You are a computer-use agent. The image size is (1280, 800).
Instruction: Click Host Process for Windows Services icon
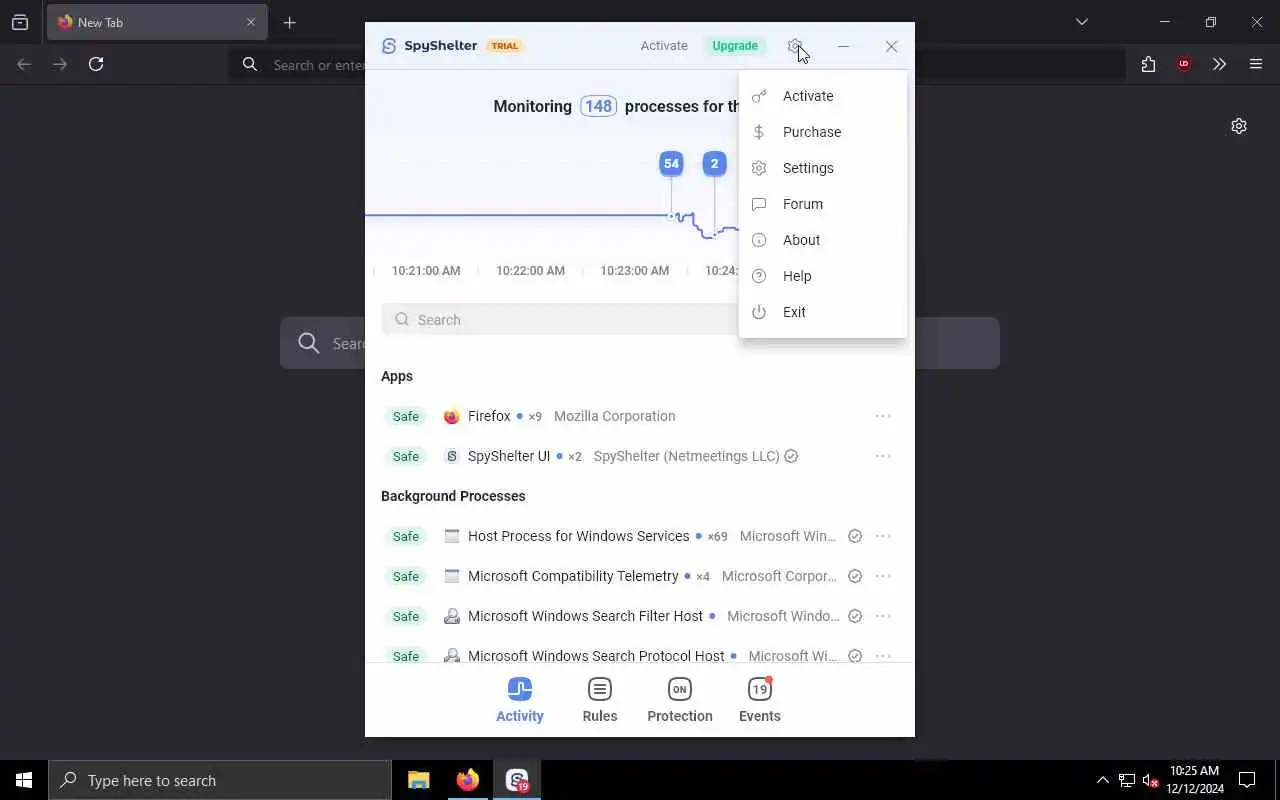coord(452,536)
